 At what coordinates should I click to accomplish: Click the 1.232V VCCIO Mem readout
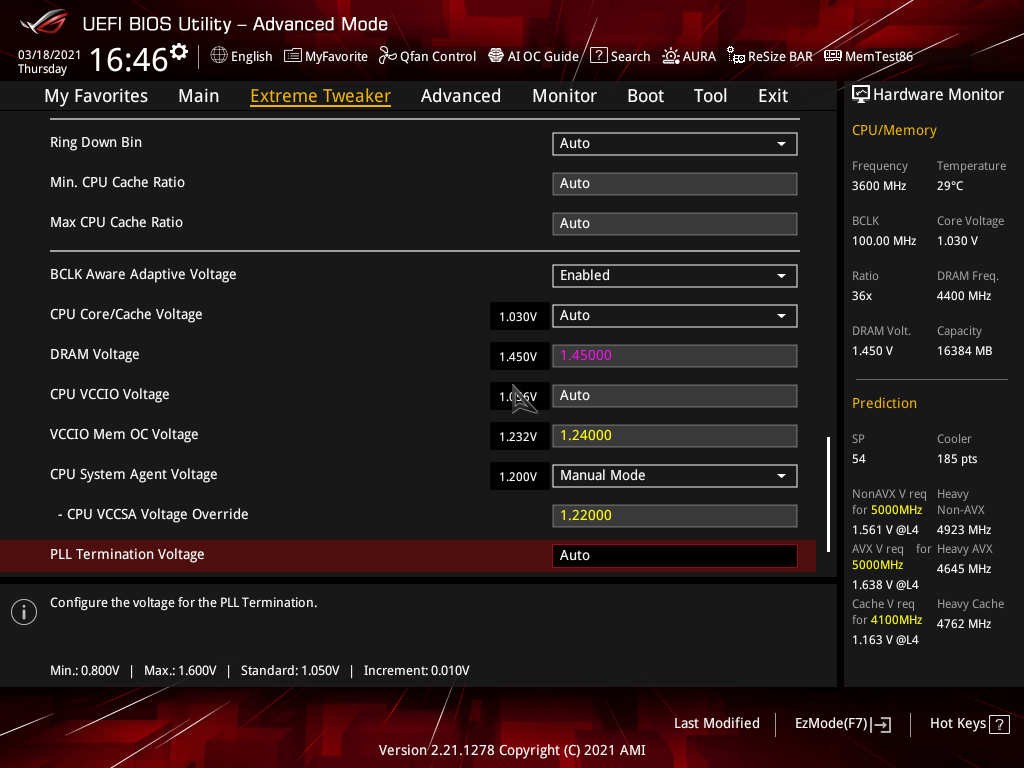[519, 436]
